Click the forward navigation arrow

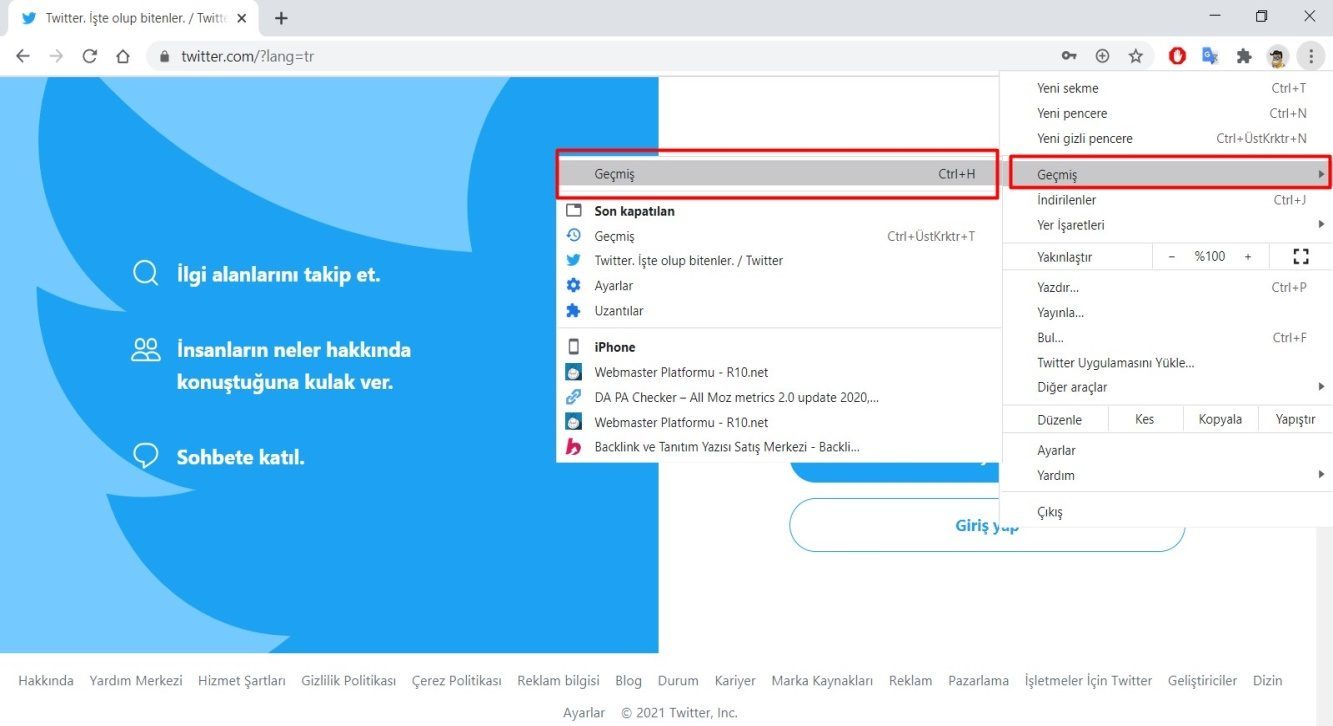(56, 56)
